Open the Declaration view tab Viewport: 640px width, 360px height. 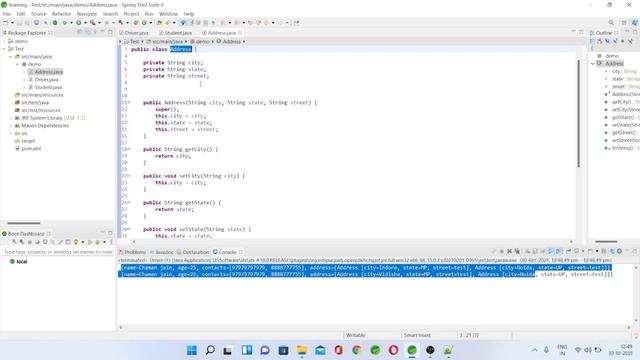point(196,252)
